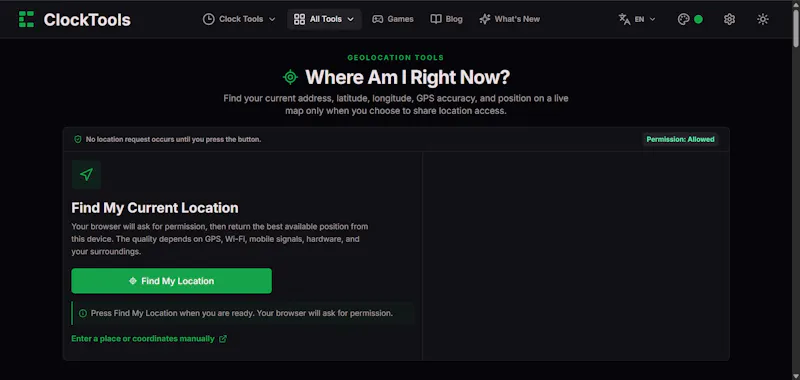
Task: Click the No location request occurs notice
Action: point(173,139)
